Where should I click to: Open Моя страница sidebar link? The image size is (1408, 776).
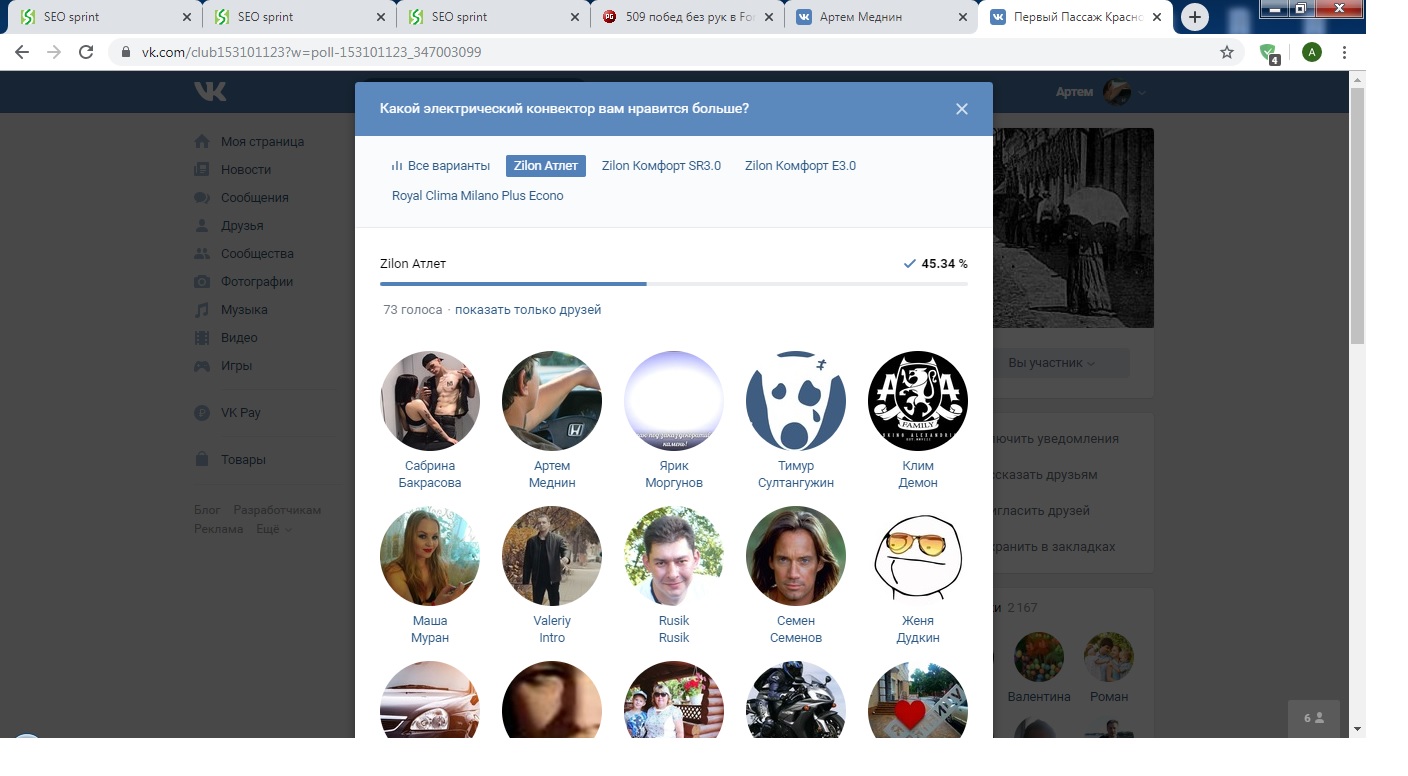pyautogui.click(x=263, y=142)
